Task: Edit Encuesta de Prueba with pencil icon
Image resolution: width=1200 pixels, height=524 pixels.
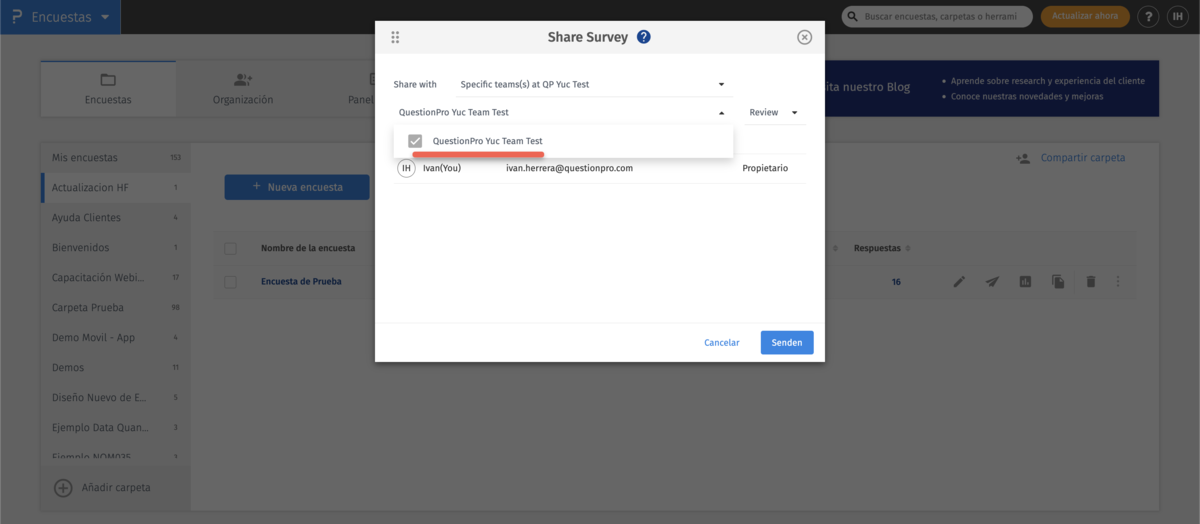Action: pos(959,282)
